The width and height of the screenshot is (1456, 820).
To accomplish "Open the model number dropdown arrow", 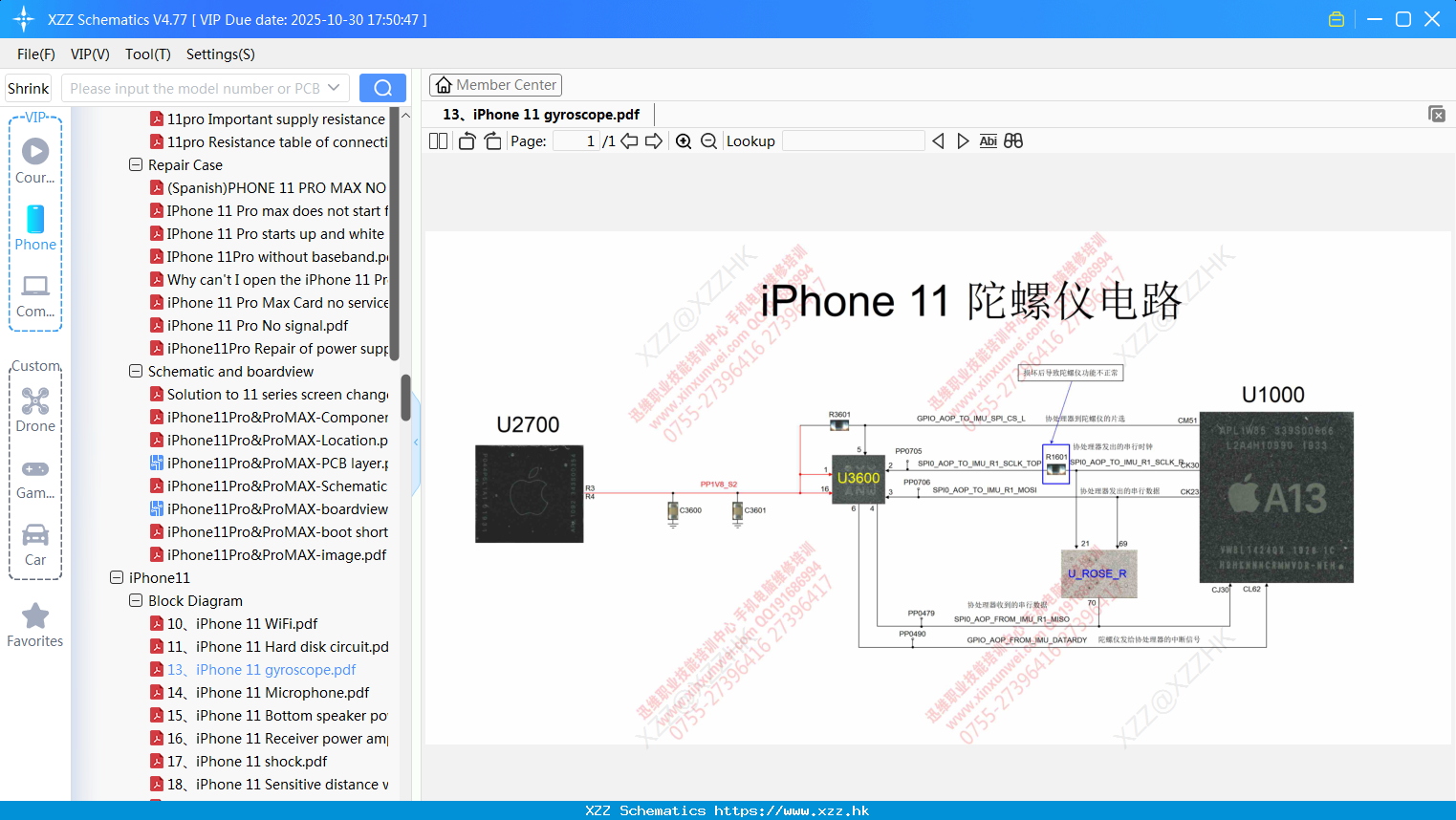I will [334, 88].
